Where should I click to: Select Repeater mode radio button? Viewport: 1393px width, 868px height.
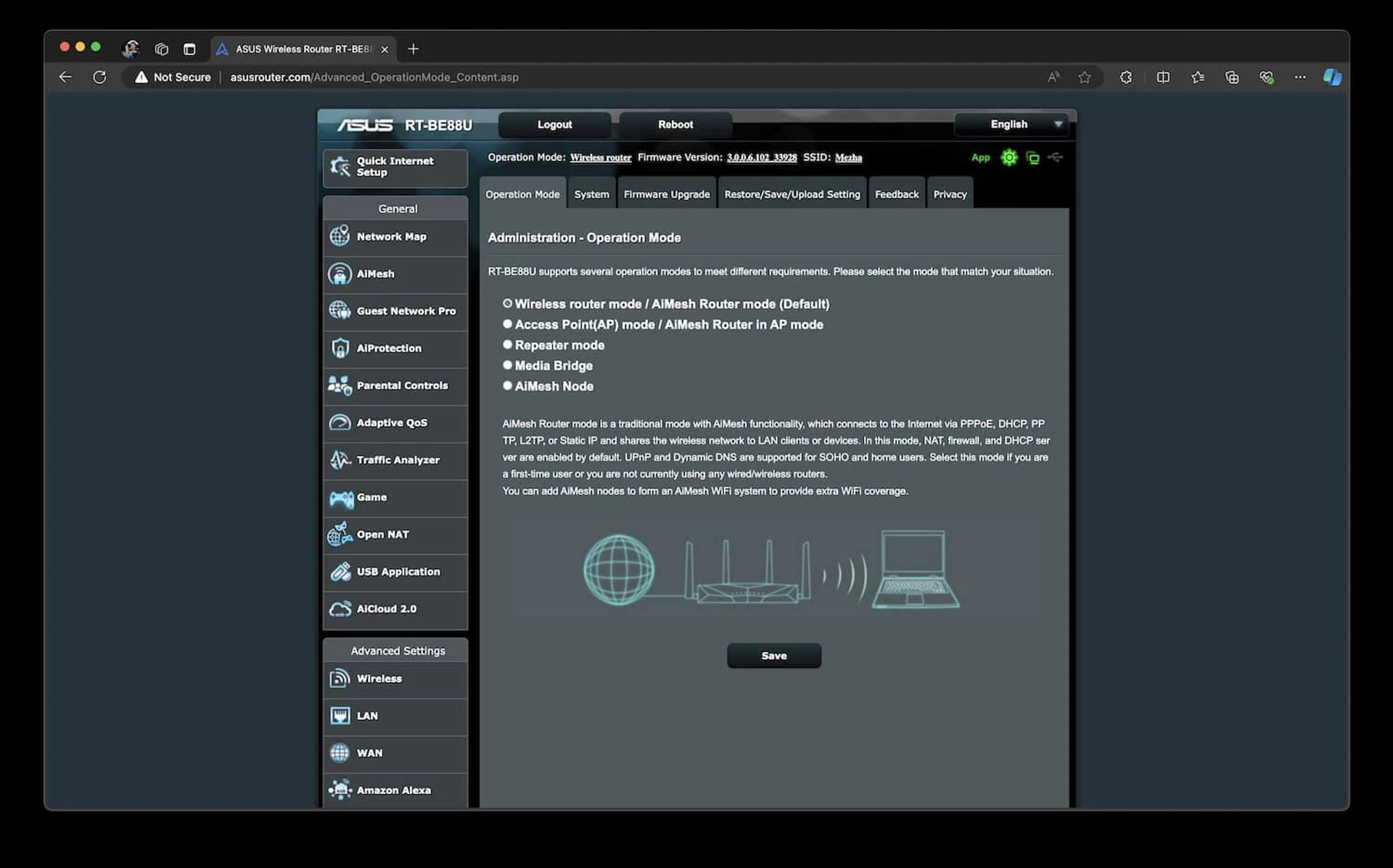507,344
